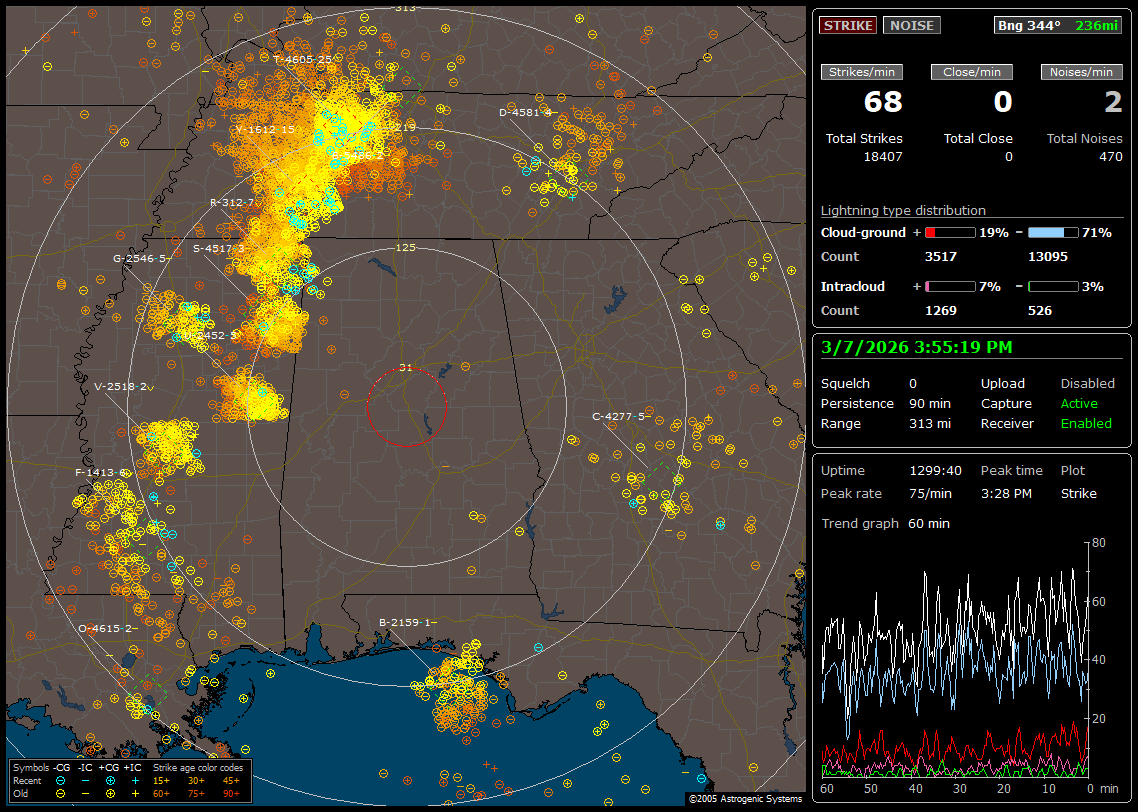This screenshot has height=812, width=1138.
Task: Click the recent negative CG symbol in the legend
Action: [x=62, y=779]
